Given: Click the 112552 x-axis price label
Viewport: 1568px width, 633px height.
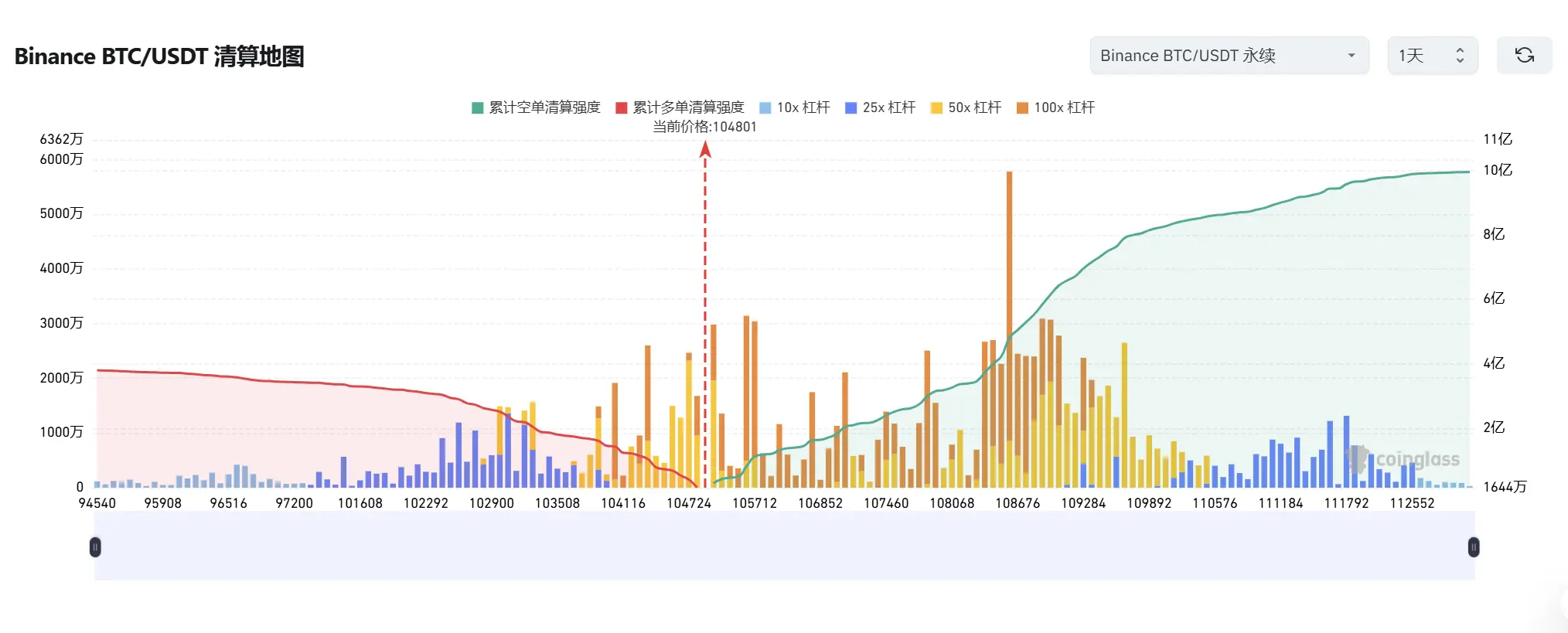Looking at the screenshot, I should coord(1412,503).
